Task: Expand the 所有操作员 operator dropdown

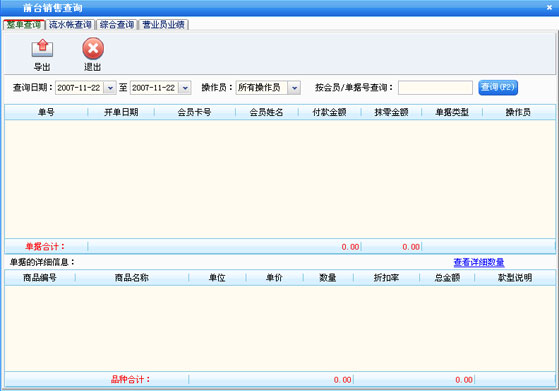Action: coord(294,88)
